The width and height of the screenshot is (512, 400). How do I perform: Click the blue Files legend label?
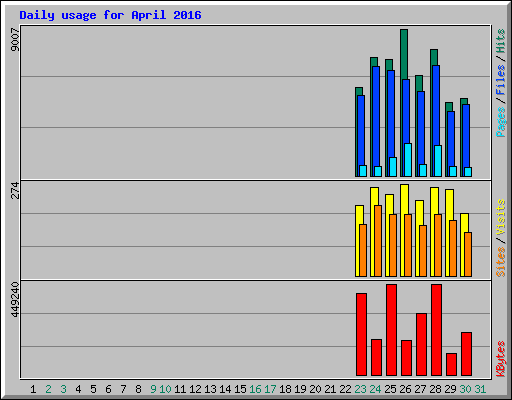pyautogui.click(x=501, y=80)
